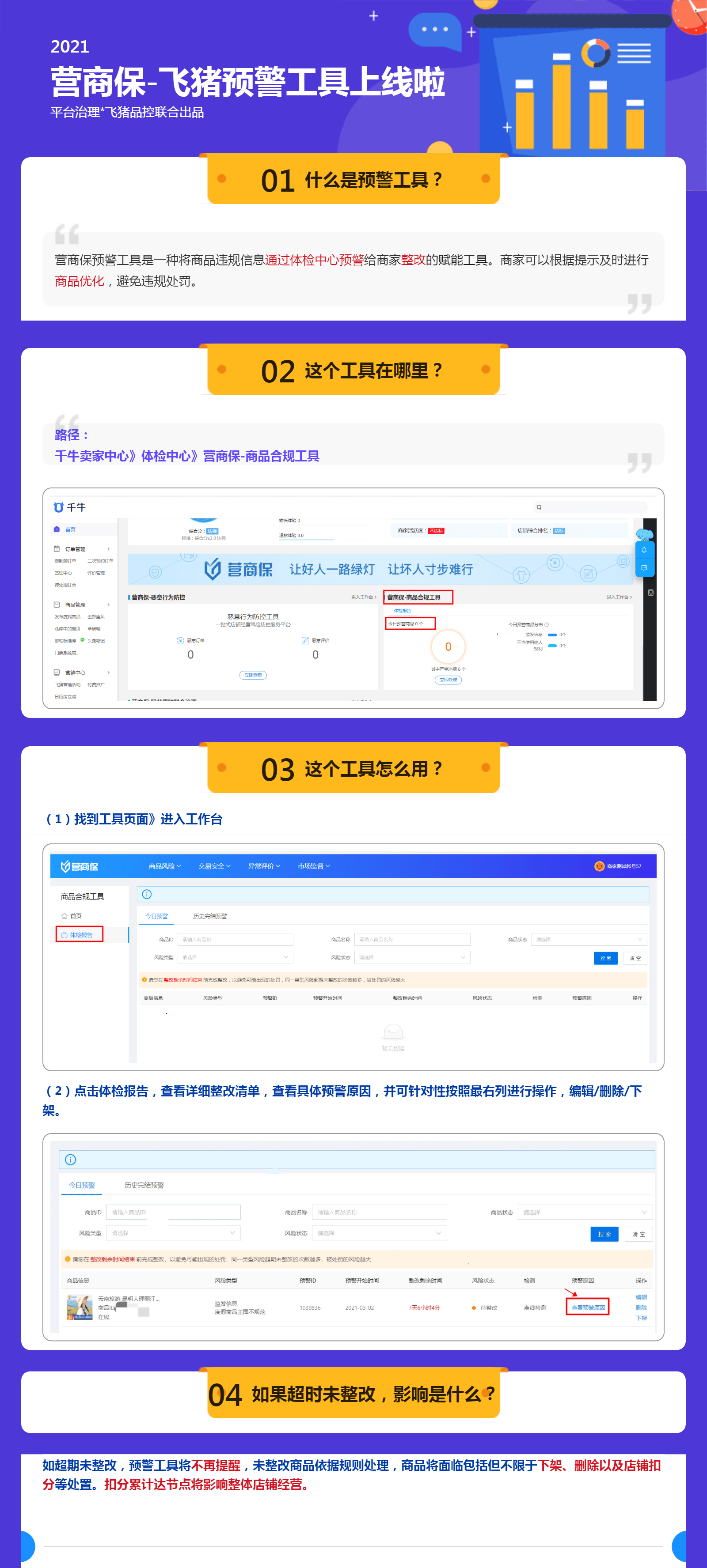The height and width of the screenshot is (1568, 707).
Task: Open the 商品状态 dropdown in the detail list
Action: pos(585,1212)
